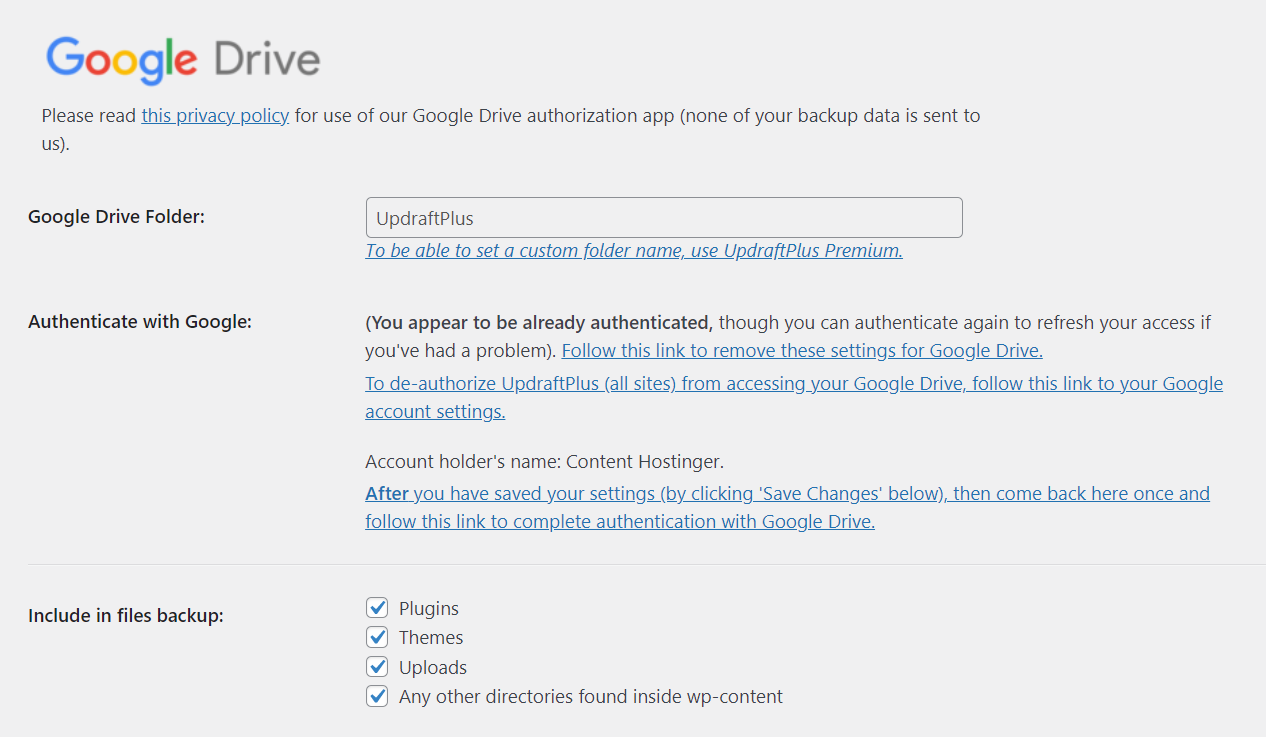Follow the complete authentication with Google Drive link

787,507
